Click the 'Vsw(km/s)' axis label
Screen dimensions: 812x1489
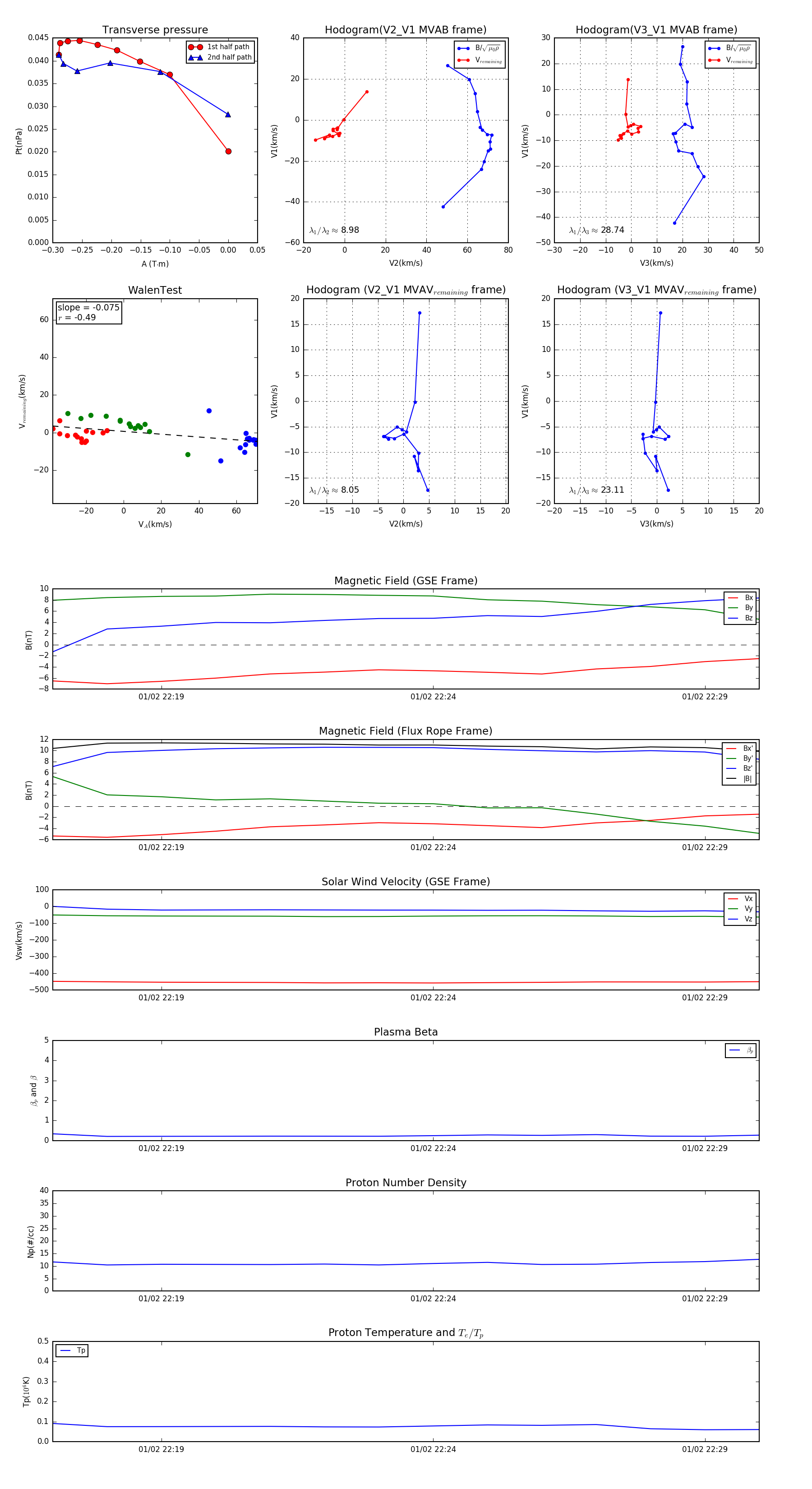click(x=18, y=941)
